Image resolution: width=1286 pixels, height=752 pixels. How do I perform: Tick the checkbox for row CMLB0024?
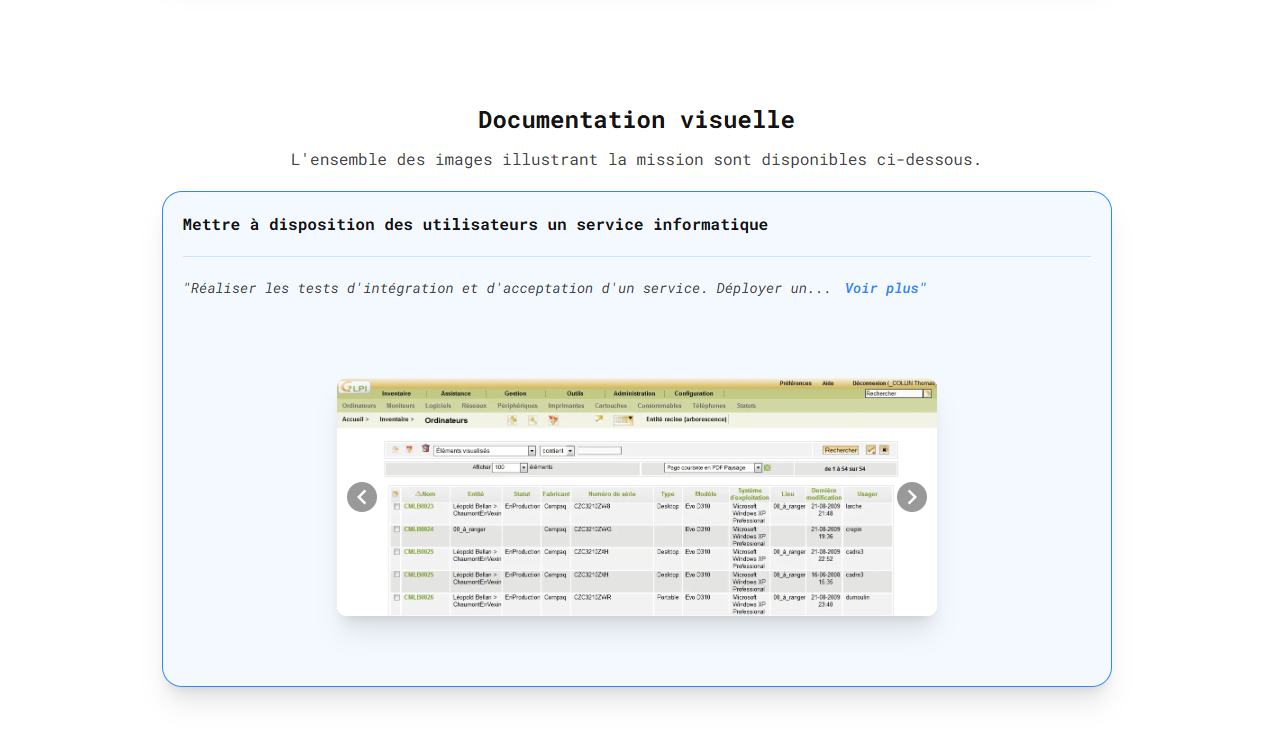coord(396,529)
